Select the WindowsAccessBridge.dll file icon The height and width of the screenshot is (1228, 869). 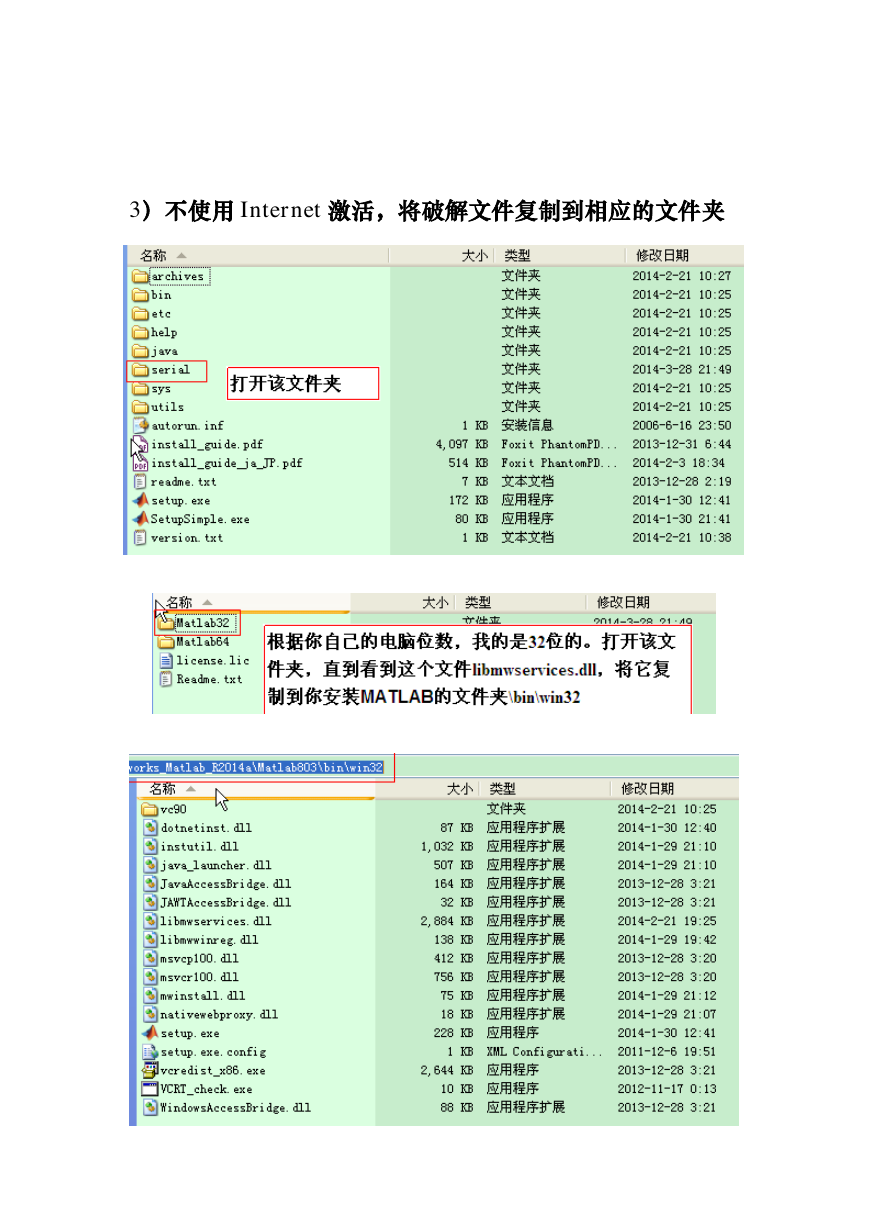tap(150, 1108)
